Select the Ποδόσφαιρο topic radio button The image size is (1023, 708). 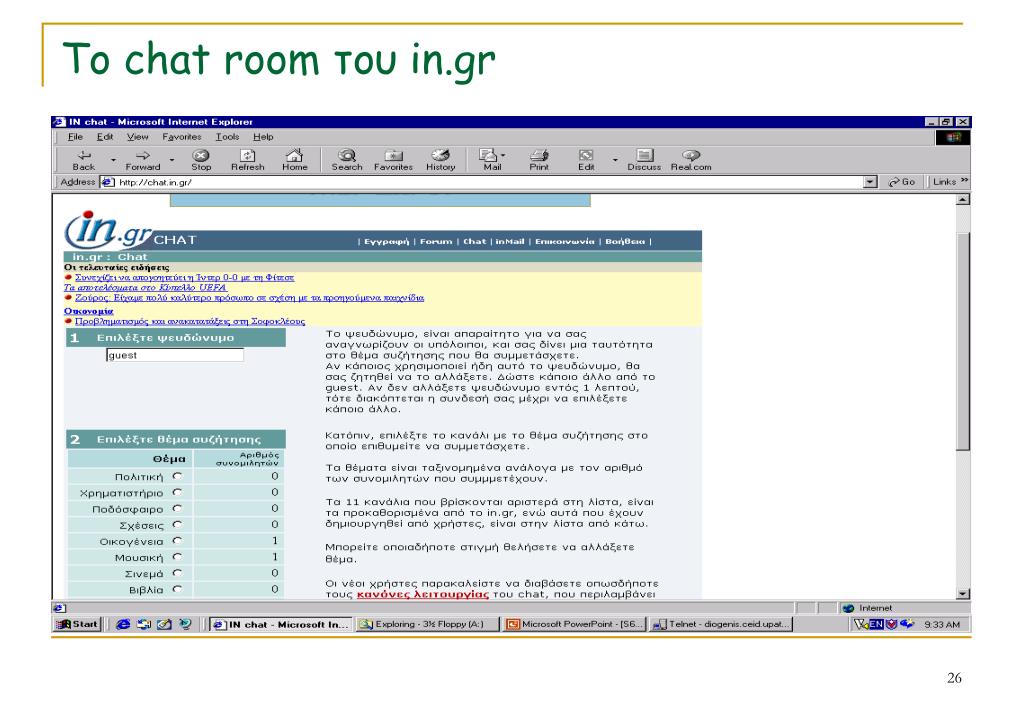click(x=177, y=508)
